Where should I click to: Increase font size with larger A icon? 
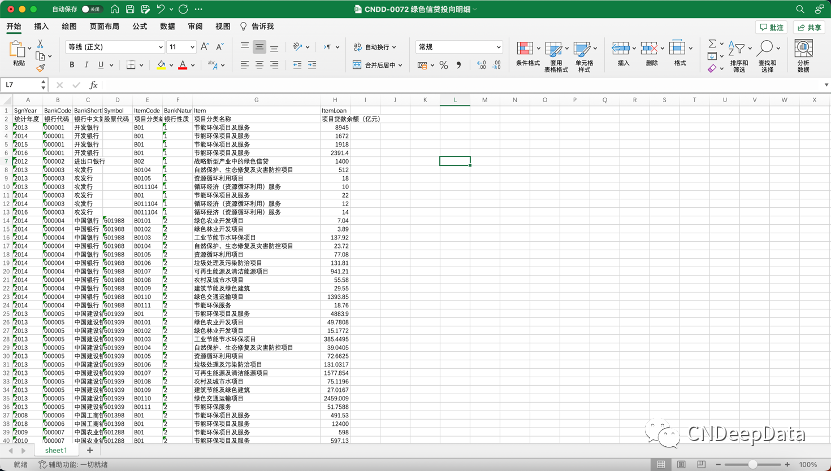click(x=205, y=47)
